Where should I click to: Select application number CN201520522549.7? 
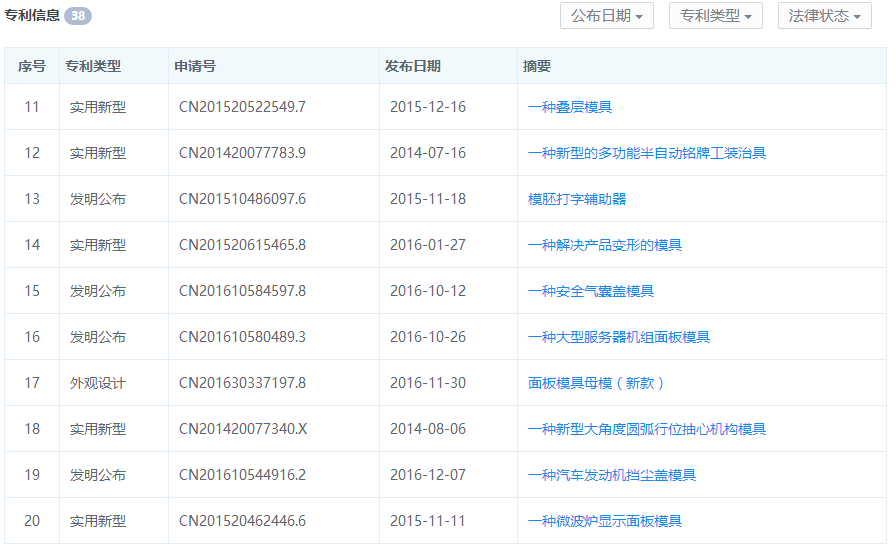(x=242, y=107)
